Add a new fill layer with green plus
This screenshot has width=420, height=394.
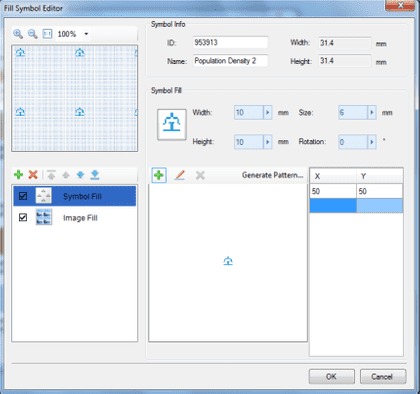(x=18, y=174)
